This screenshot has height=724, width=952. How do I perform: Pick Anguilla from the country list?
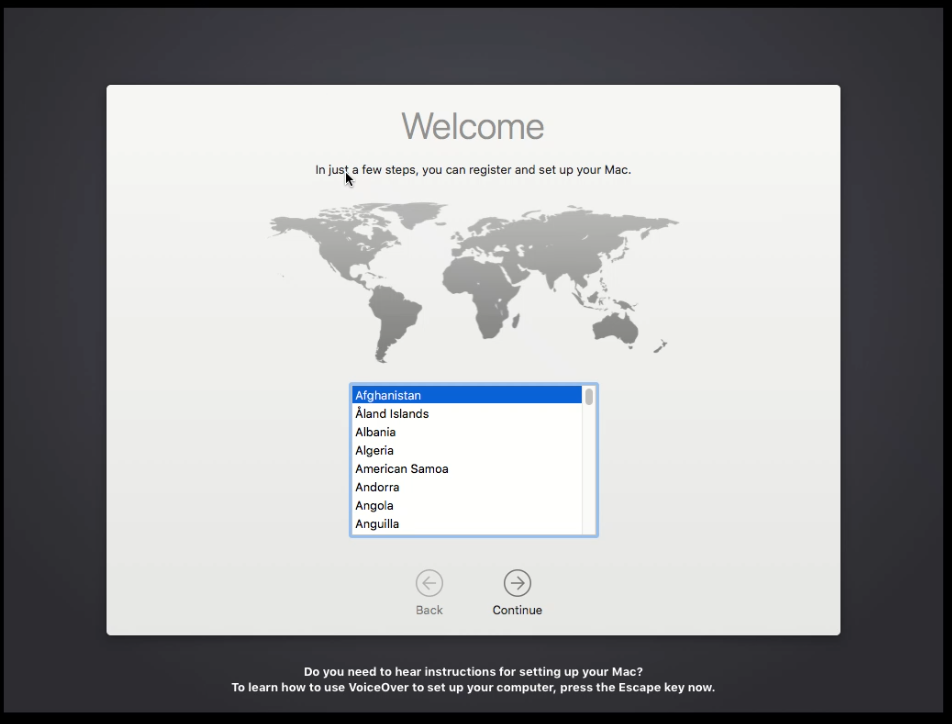pos(466,524)
